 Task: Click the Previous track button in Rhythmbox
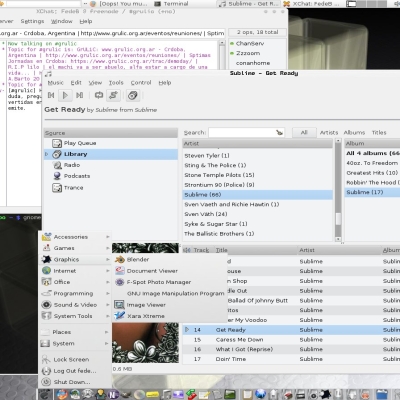click(51, 95)
